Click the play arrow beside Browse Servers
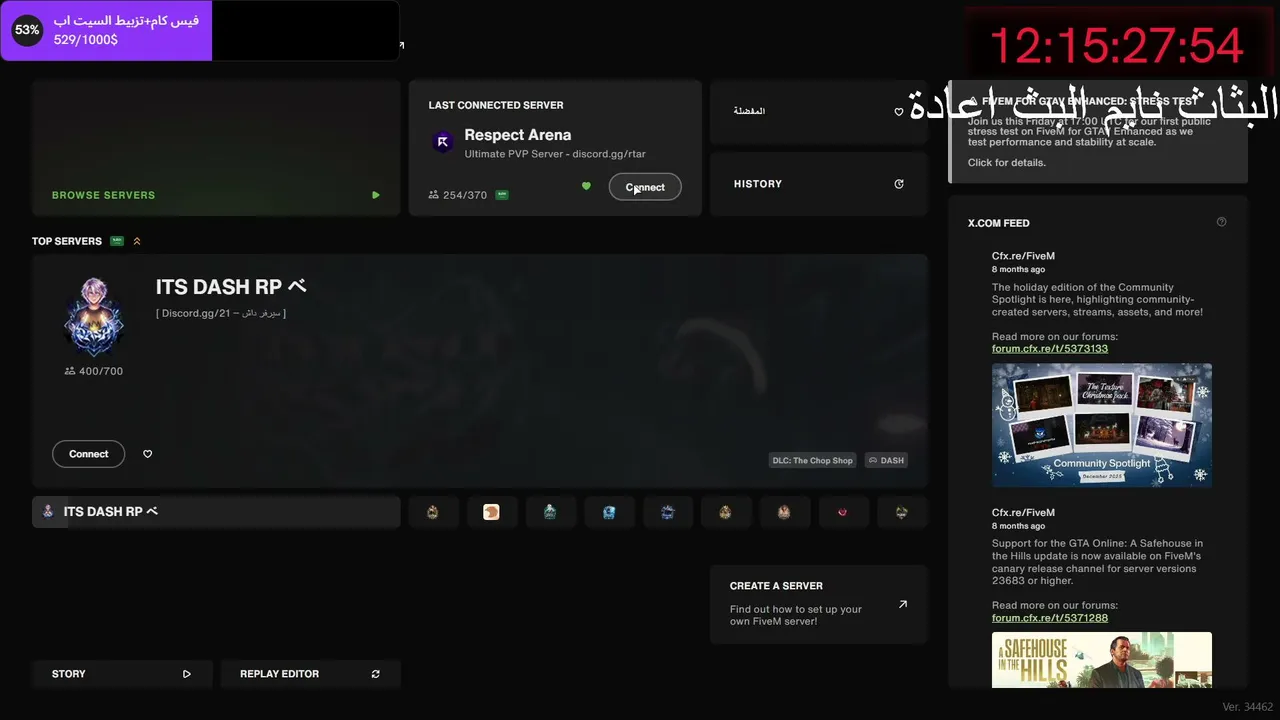1280x720 pixels. (x=376, y=195)
